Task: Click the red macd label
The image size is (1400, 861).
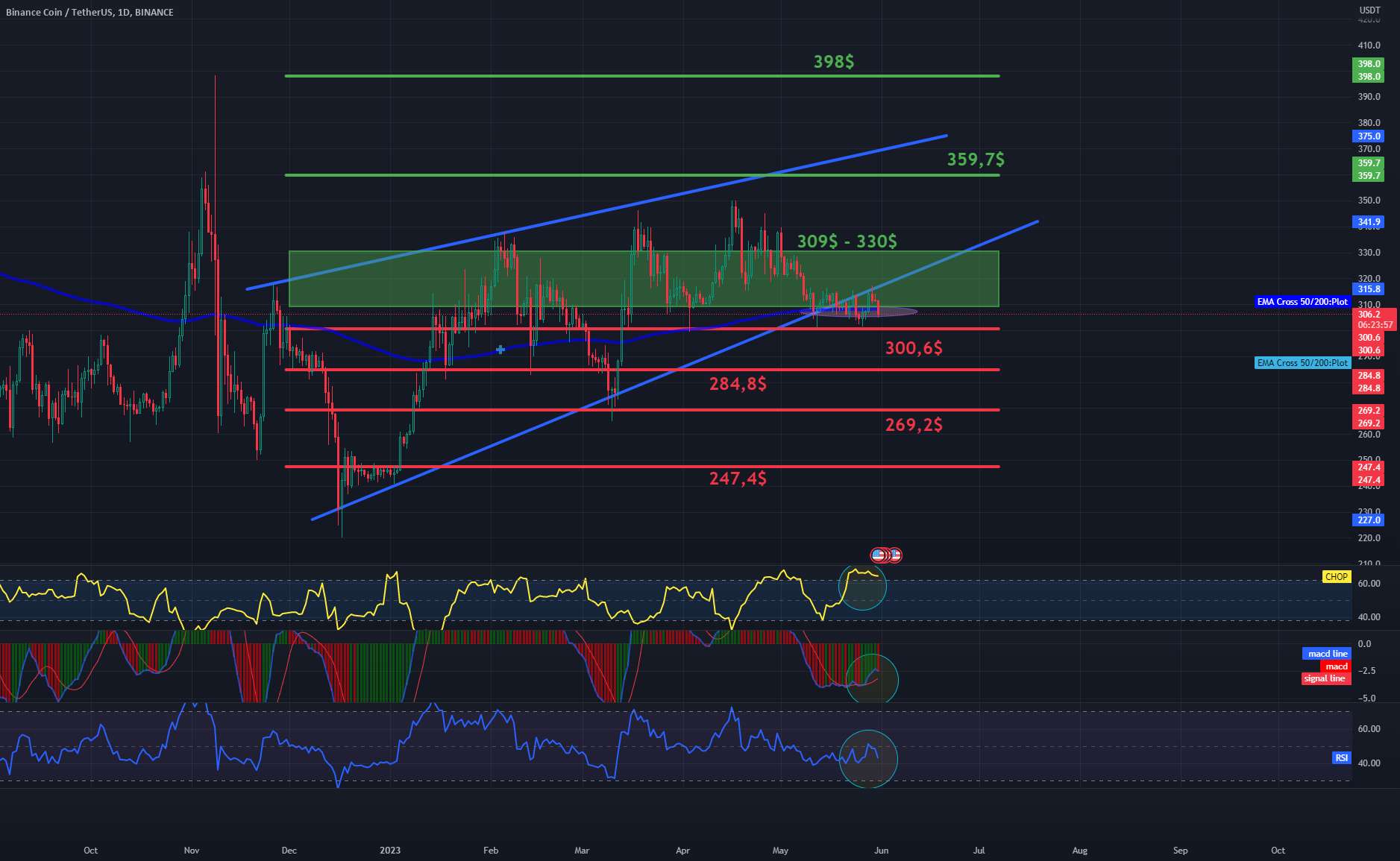Action: coord(1336,666)
